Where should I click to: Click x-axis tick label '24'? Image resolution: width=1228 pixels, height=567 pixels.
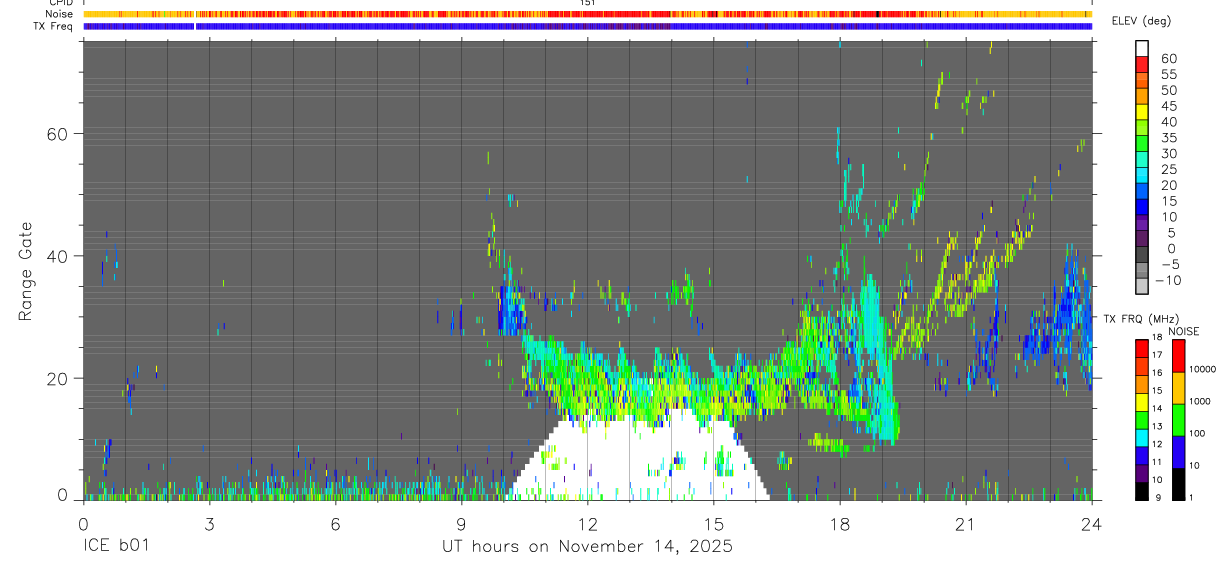1091,524
